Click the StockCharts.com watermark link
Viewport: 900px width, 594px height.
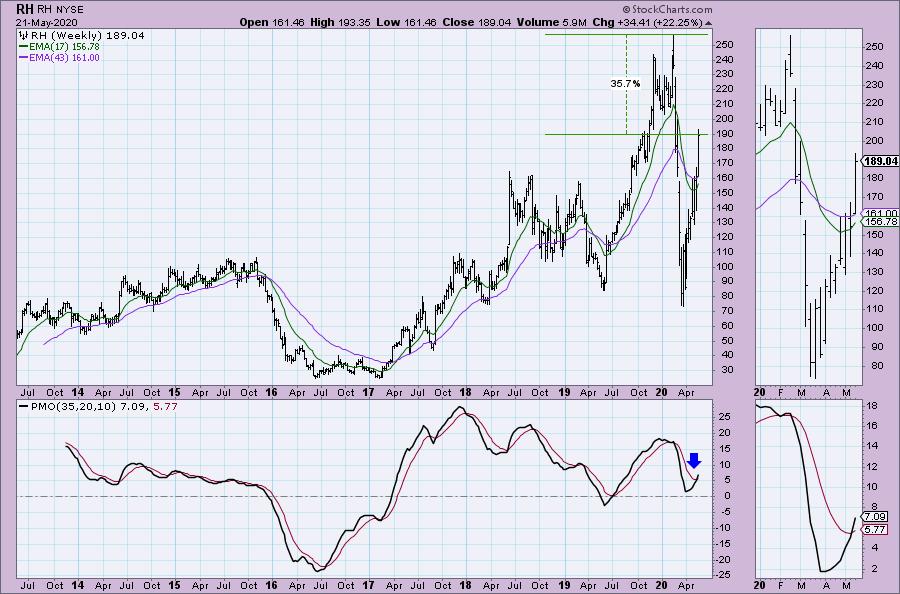[668, 9]
